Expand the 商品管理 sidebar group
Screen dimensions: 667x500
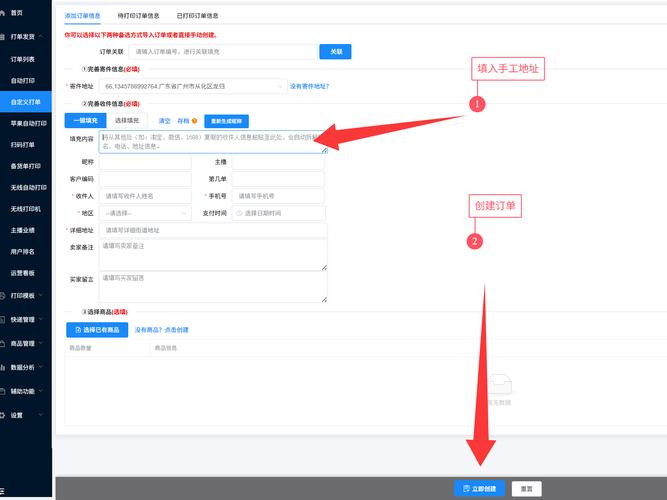click(x=26, y=343)
